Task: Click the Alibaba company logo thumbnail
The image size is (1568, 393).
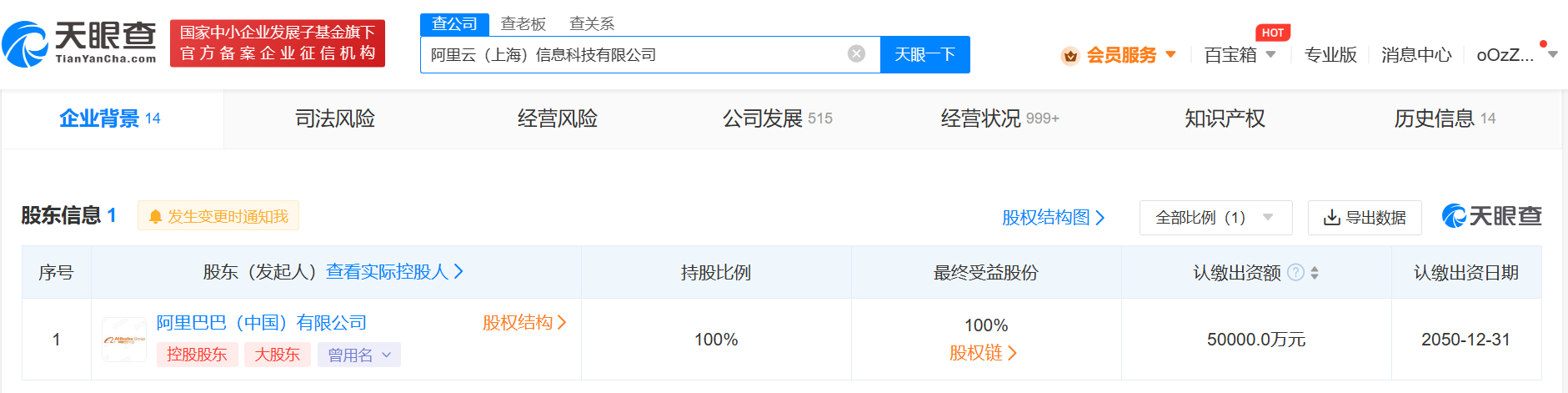Action: coord(124,340)
